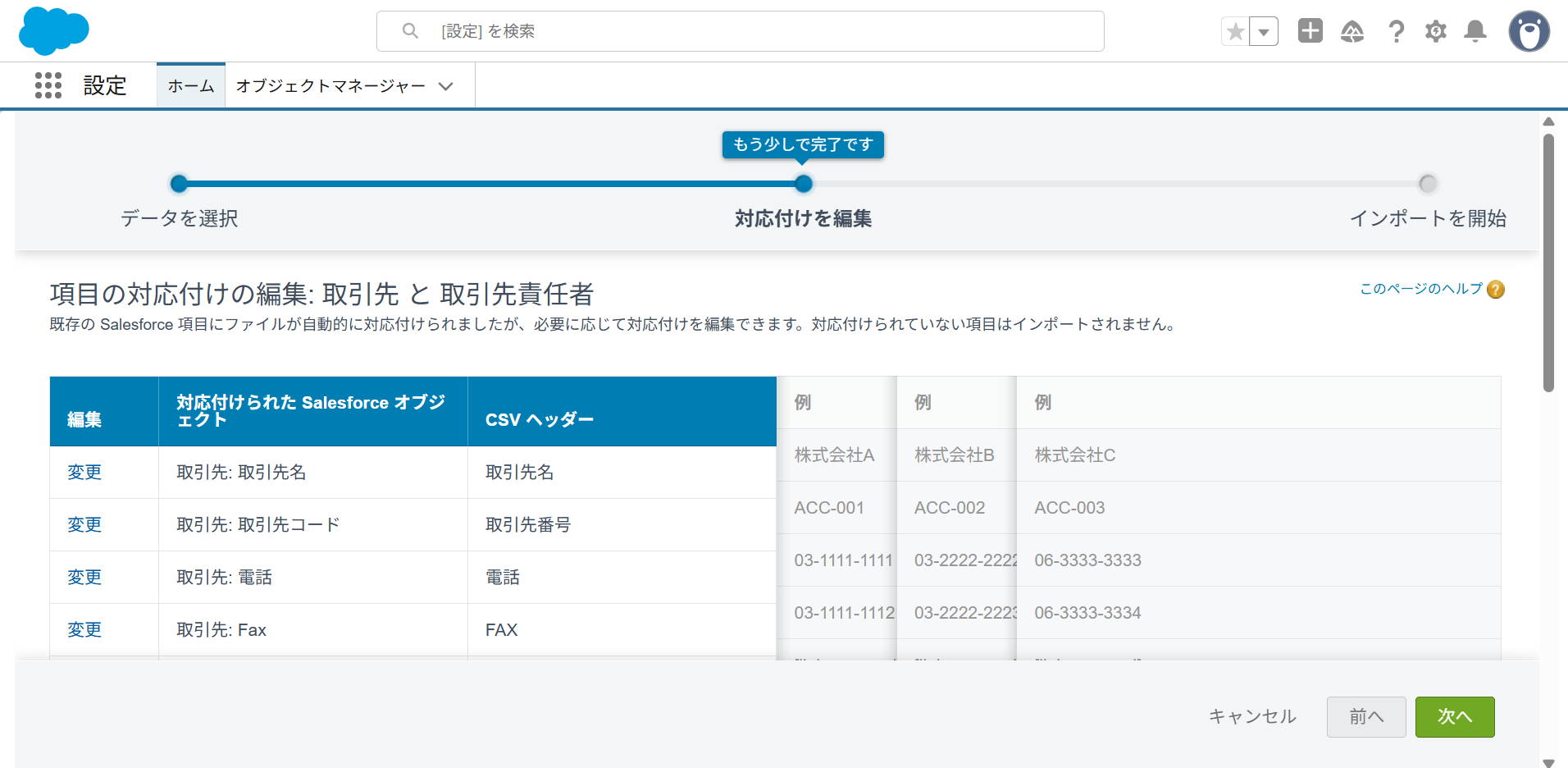
Task: Open the setup gear icon
Action: [x=1436, y=32]
